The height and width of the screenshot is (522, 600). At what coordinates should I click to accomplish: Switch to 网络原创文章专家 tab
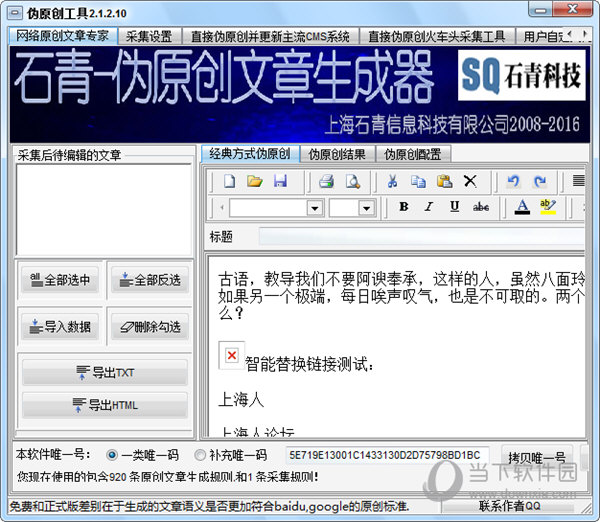(63, 36)
